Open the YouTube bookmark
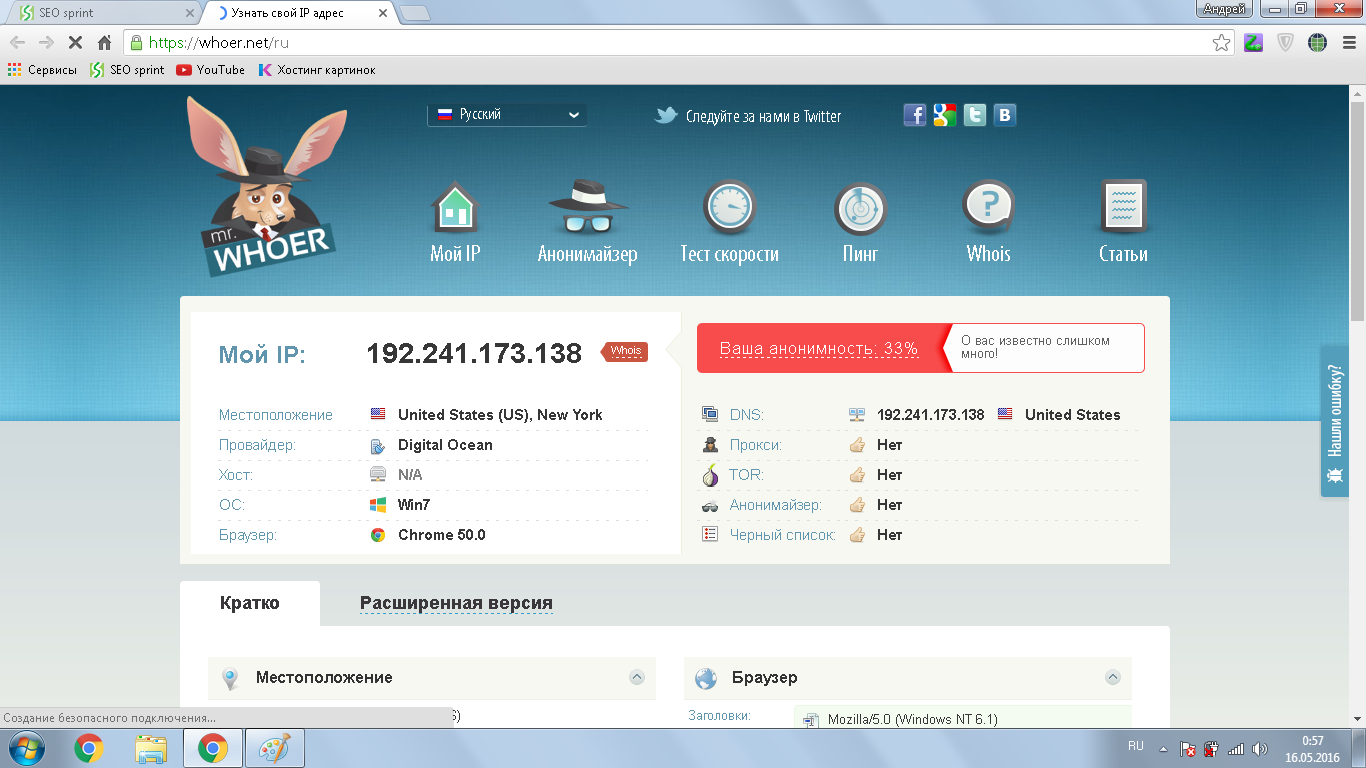 click(x=211, y=70)
